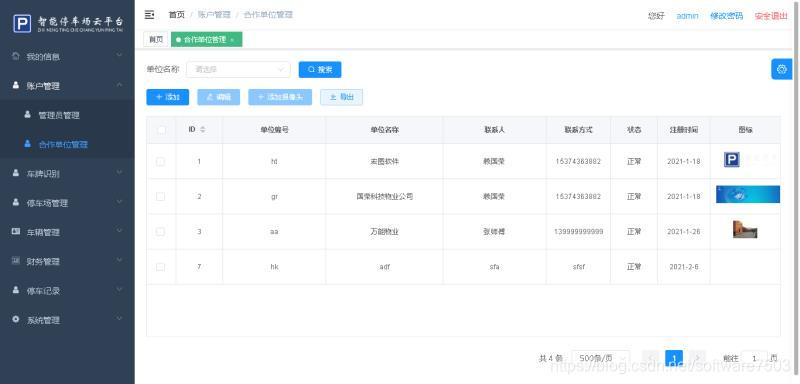This screenshot has height=384, width=800.
Task: Open blue banner thumbnail in row 2
Action: coord(747,194)
